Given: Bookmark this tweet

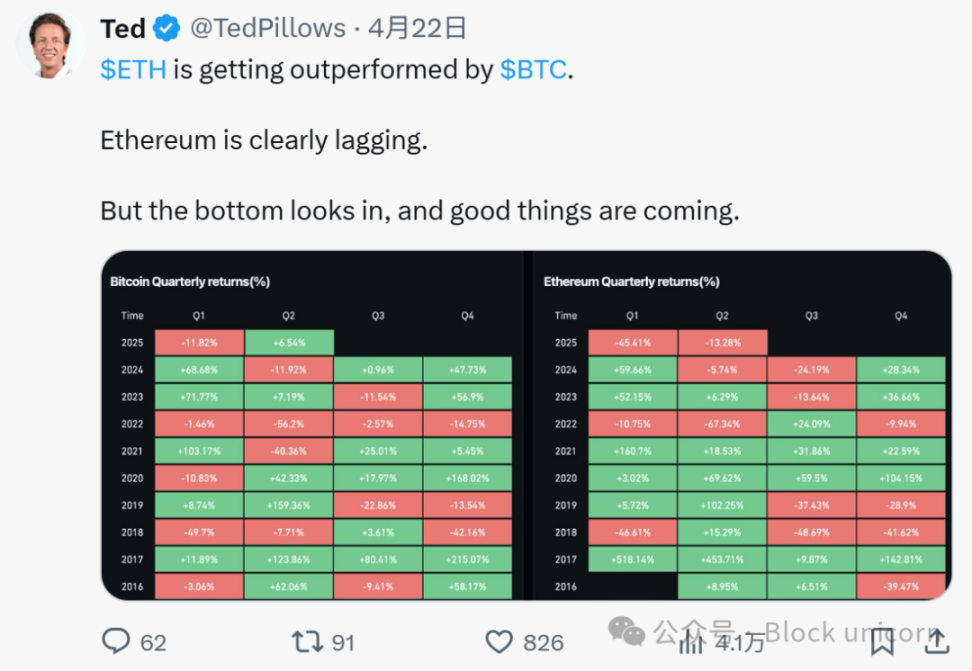Looking at the screenshot, I should [882, 640].
